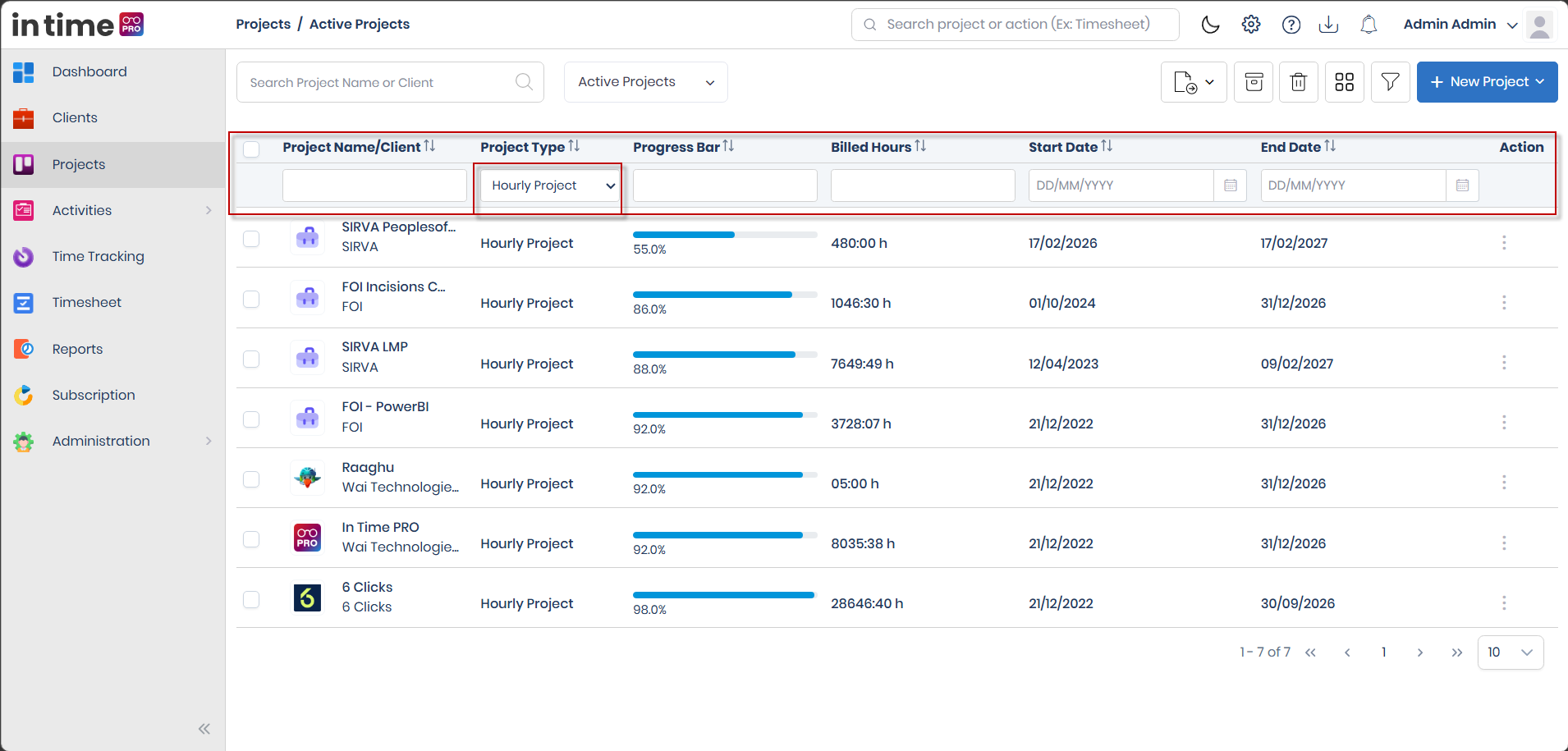Open Hourly Project type filter dropdown

pos(550,185)
